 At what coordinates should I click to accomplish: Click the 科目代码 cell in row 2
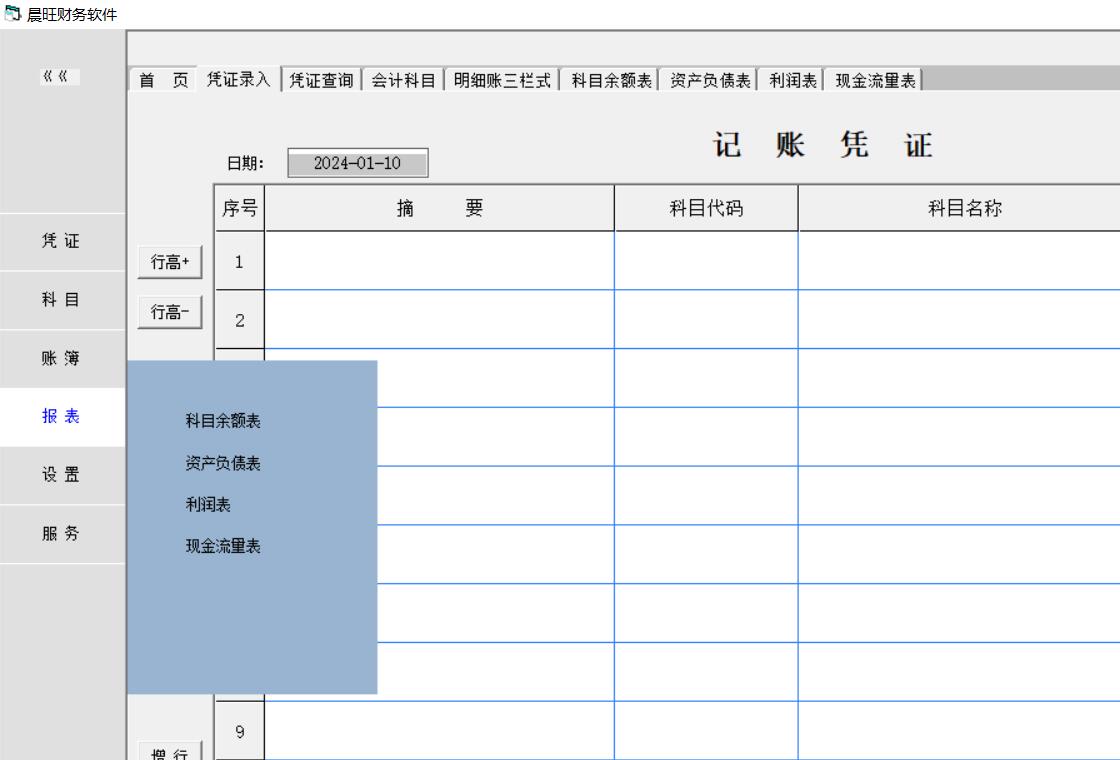click(706, 319)
